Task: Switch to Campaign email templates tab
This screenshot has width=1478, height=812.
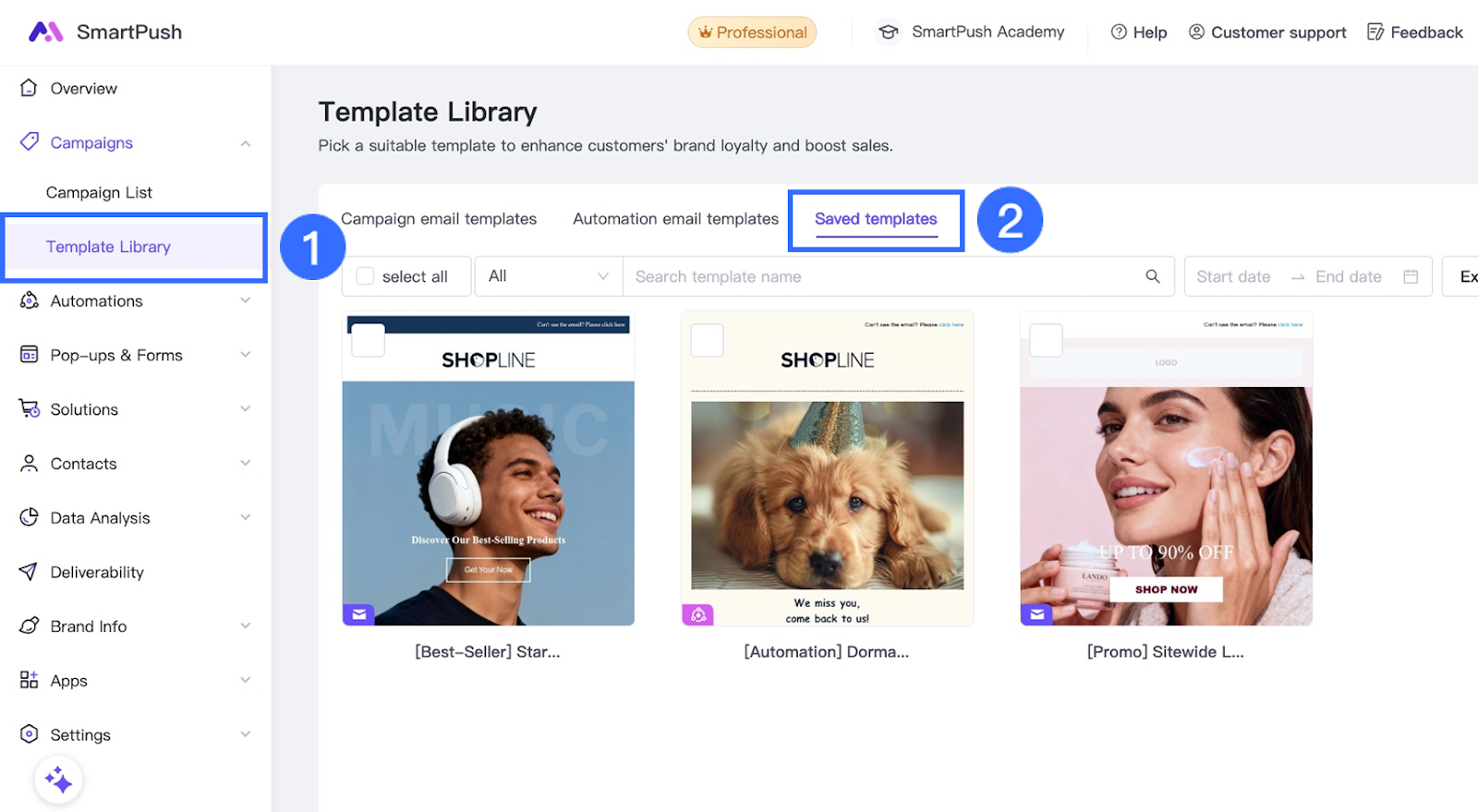Action: [x=439, y=219]
